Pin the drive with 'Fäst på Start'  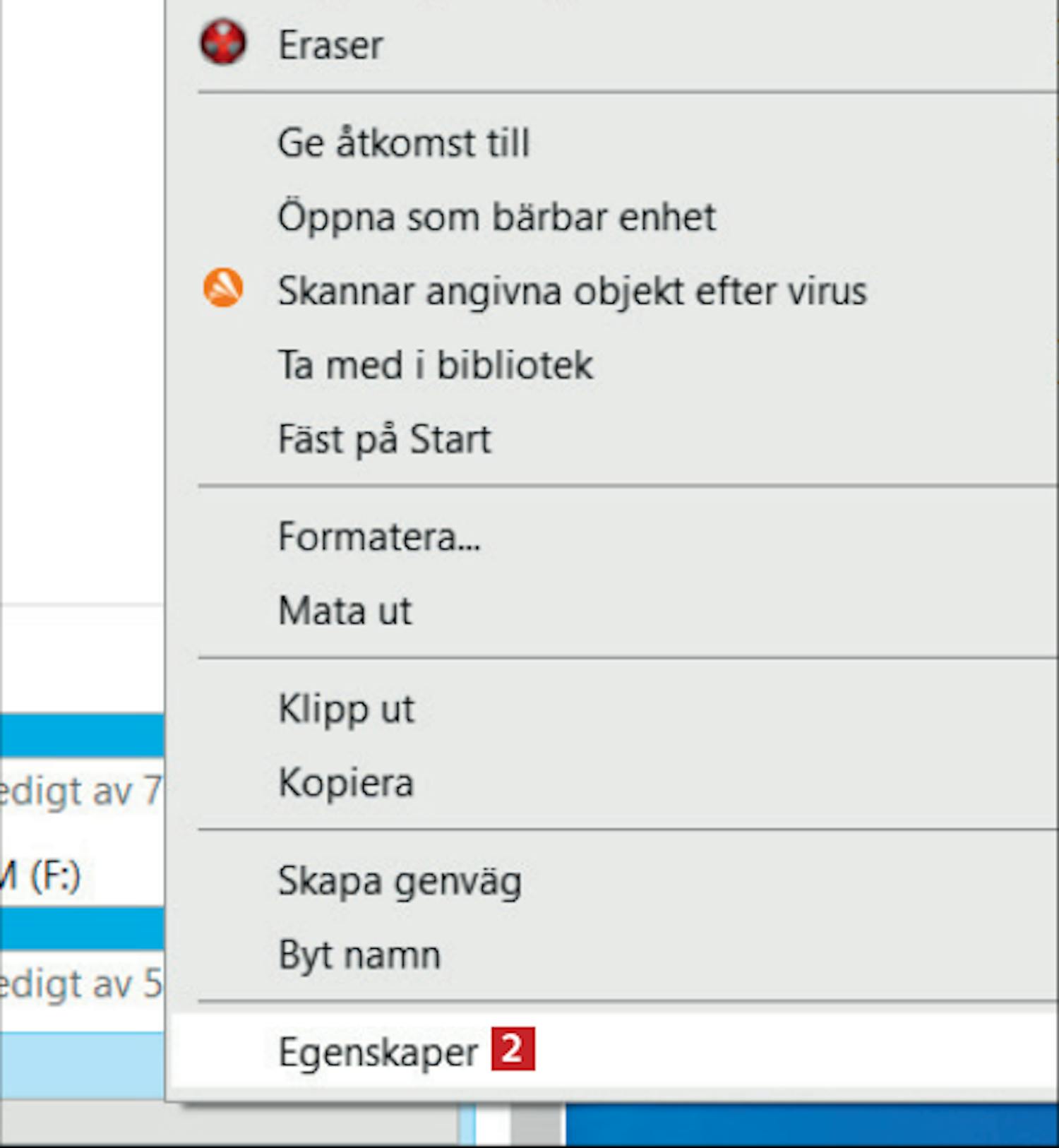384,439
